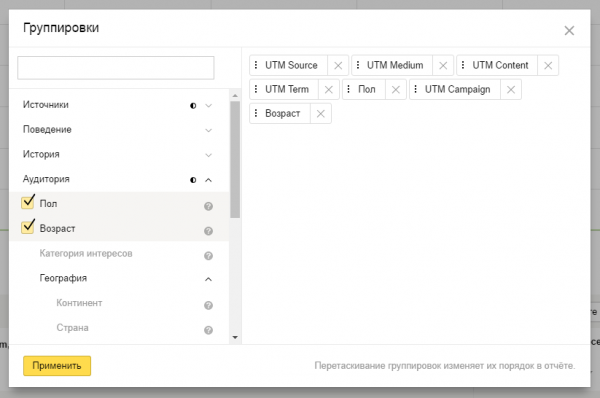Viewport: 600px width, 398px height.
Task: Click the UTM Source chip label
Action: 291,65
